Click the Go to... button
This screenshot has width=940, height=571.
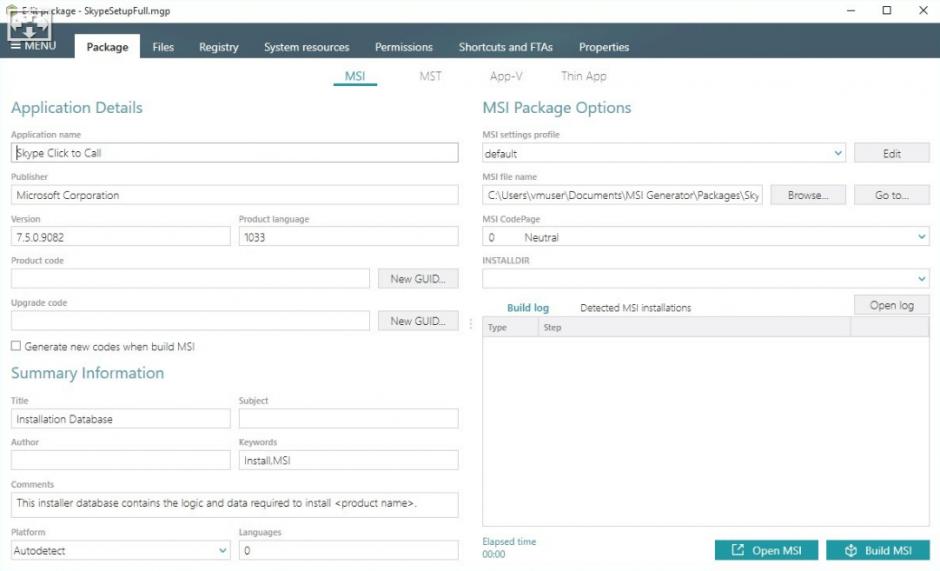tap(891, 195)
